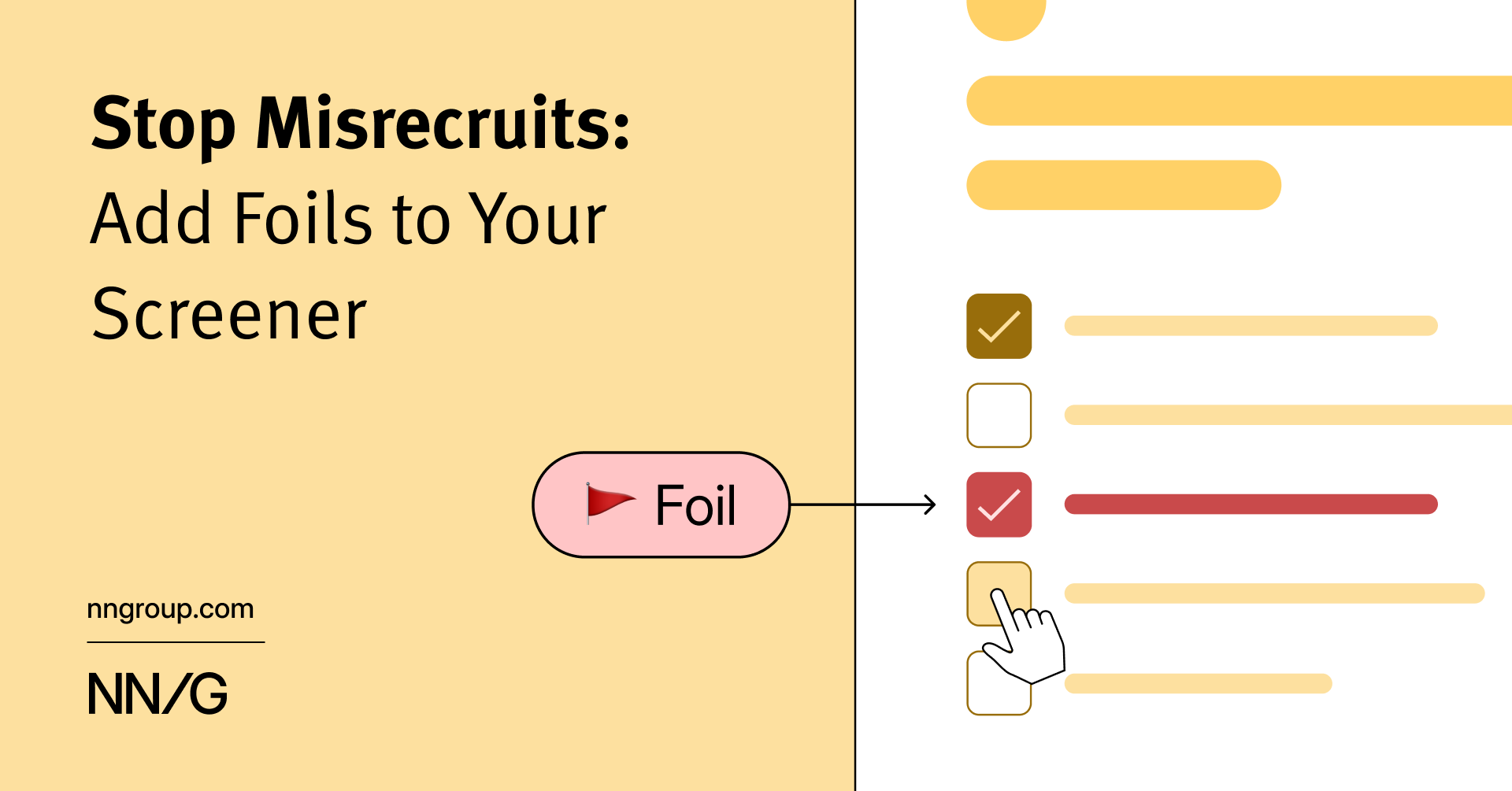The height and width of the screenshot is (791, 1512).
Task: Open the nngroup.com link
Action: (170, 609)
